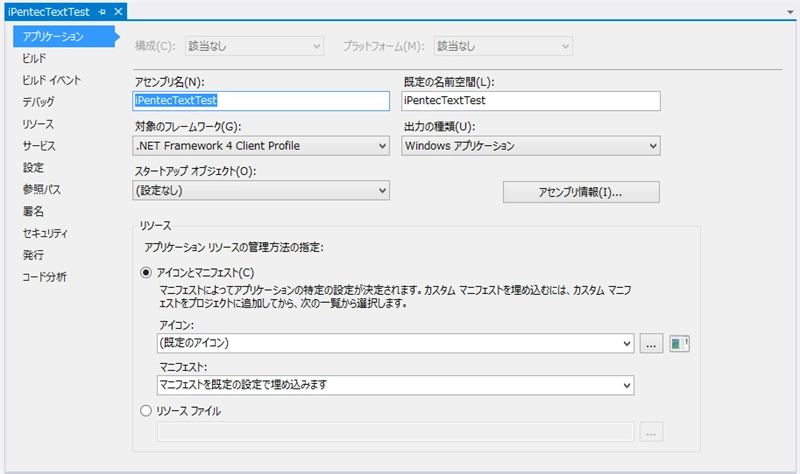Screen dimensions: 800x474
Task: Open the 発行 tab
Action: [33, 255]
